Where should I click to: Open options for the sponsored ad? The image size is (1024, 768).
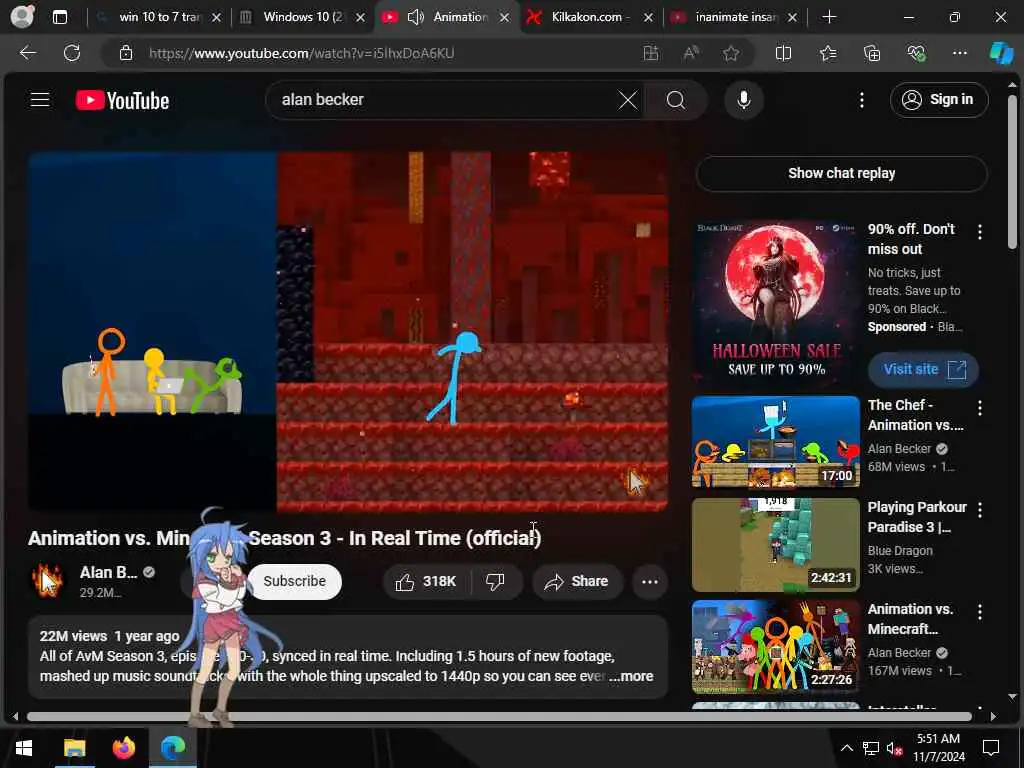[980, 231]
